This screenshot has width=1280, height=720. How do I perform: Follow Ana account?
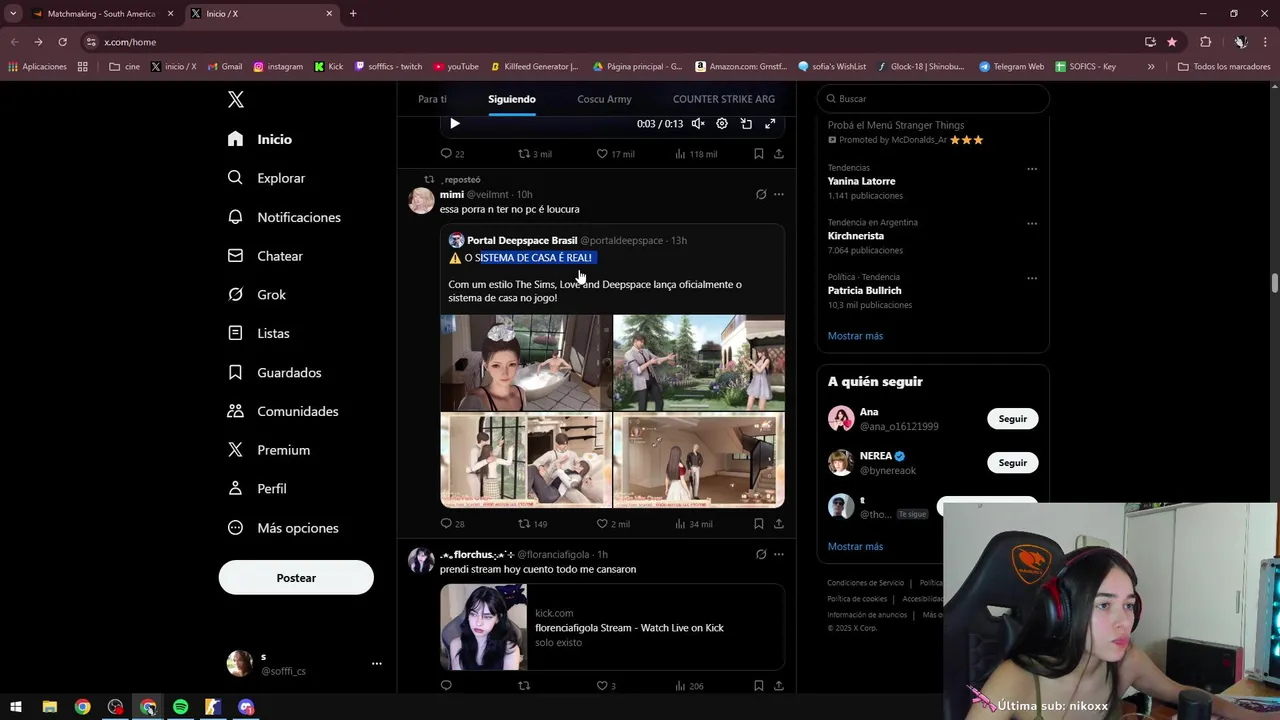pyautogui.click(x=1012, y=419)
